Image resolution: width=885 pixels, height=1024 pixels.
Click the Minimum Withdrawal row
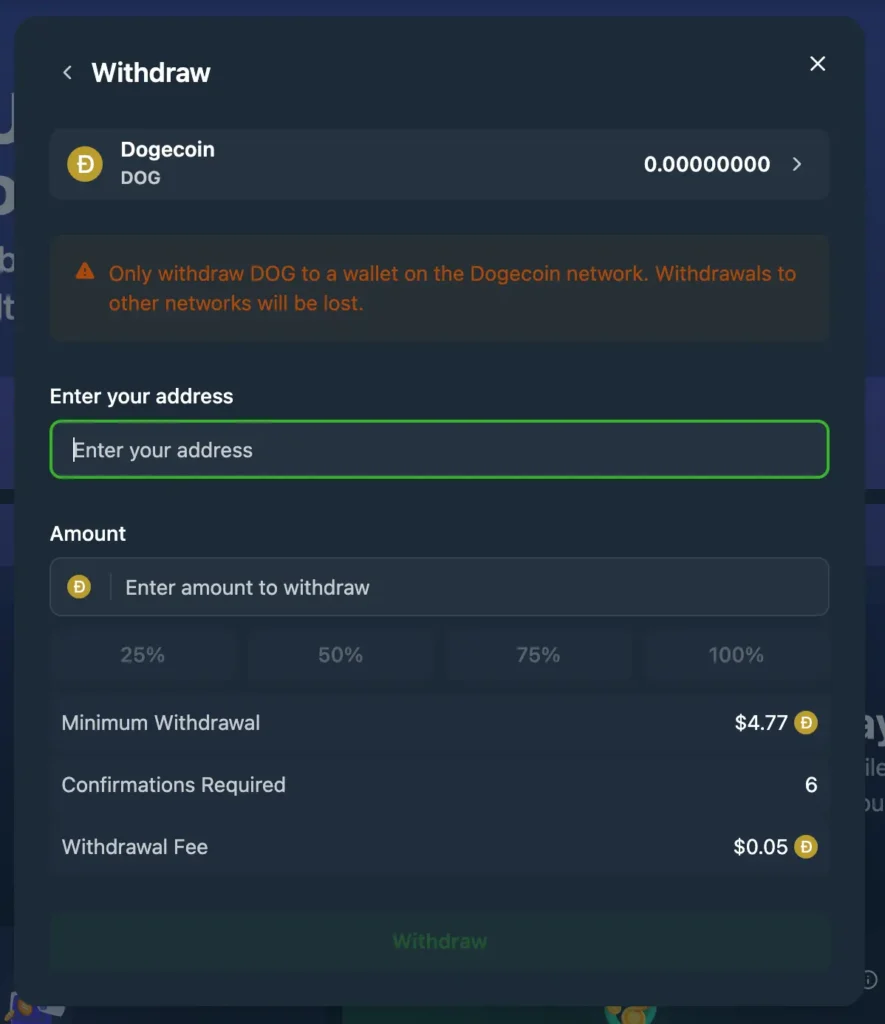coord(440,722)
